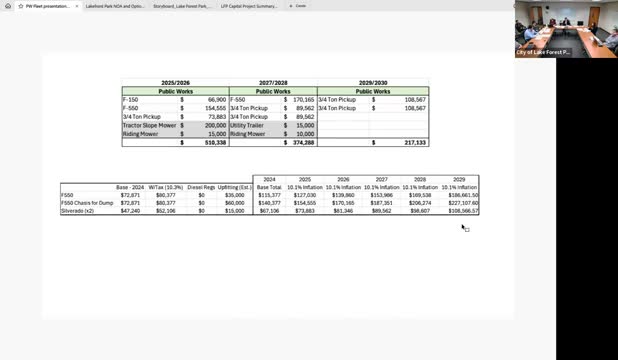618x360 pixels.
Task: Select the 2025/2026 column heading
Action: coord(175,83)
